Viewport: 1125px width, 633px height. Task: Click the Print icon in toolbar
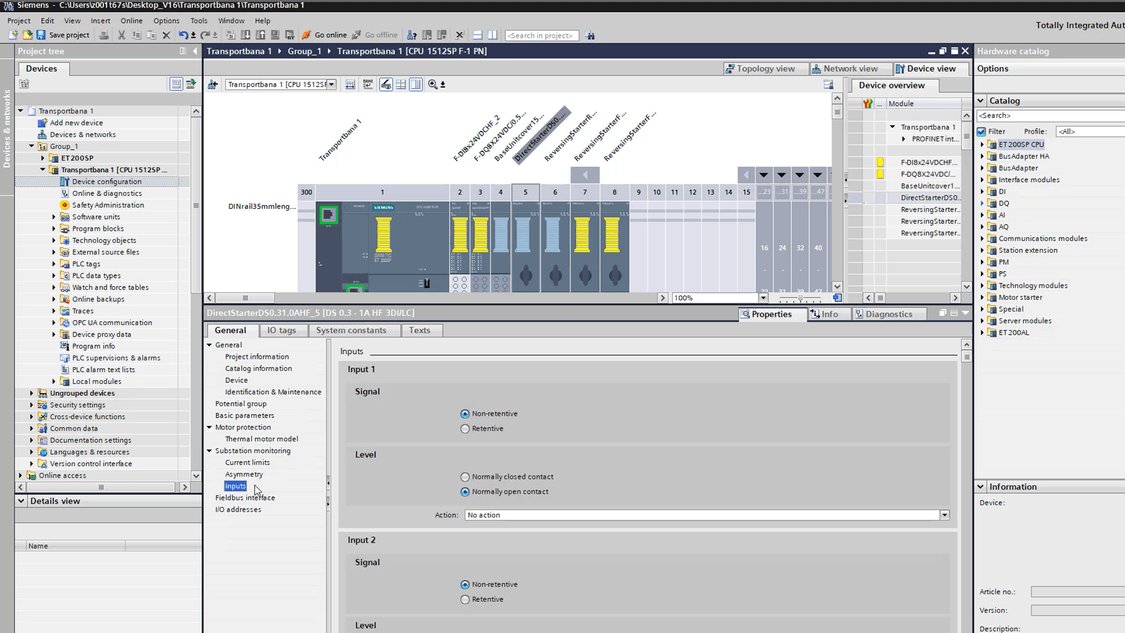tap(104, 34)
